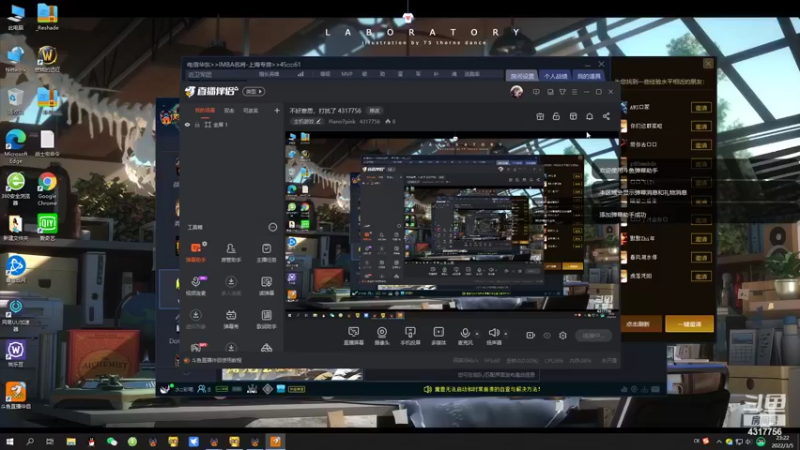800x450 pixels.
Task: Click 点击刷新 in the invite panel
Action: [639, 324]
